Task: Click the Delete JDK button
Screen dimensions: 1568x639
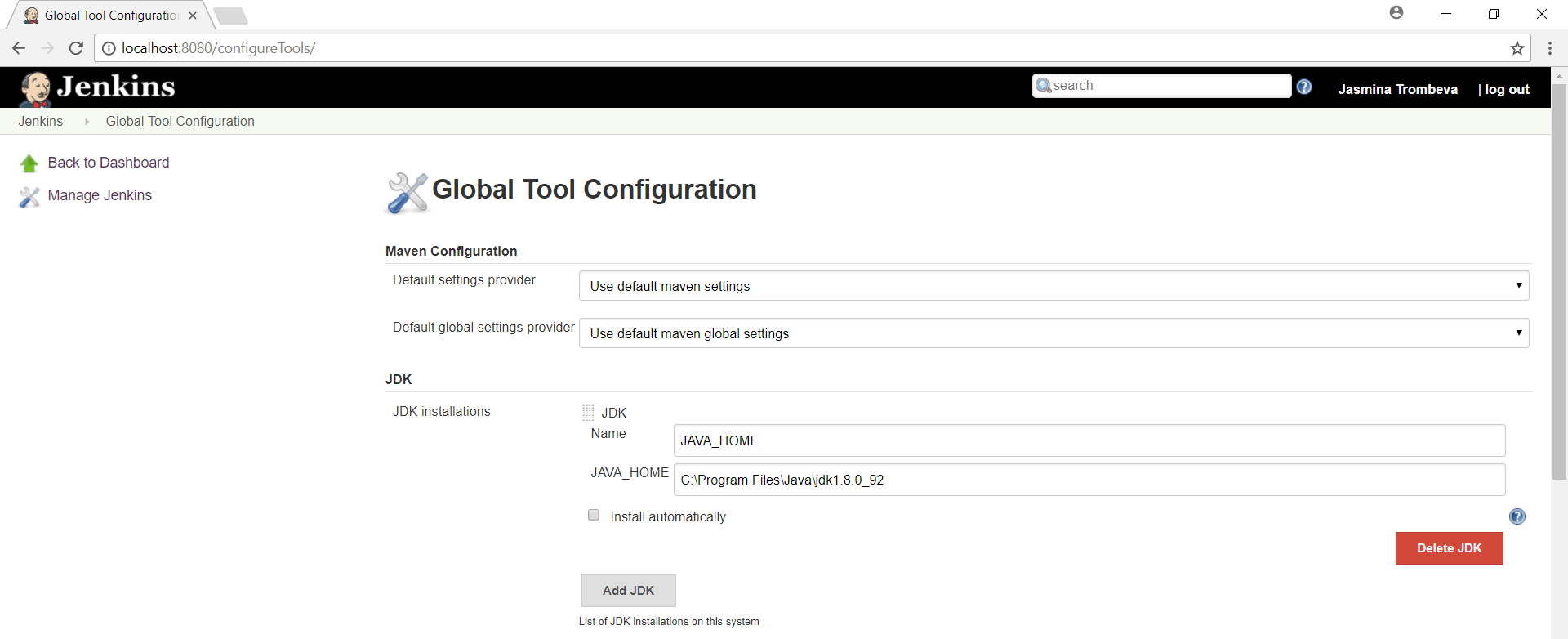Action: pos(1449,548)
